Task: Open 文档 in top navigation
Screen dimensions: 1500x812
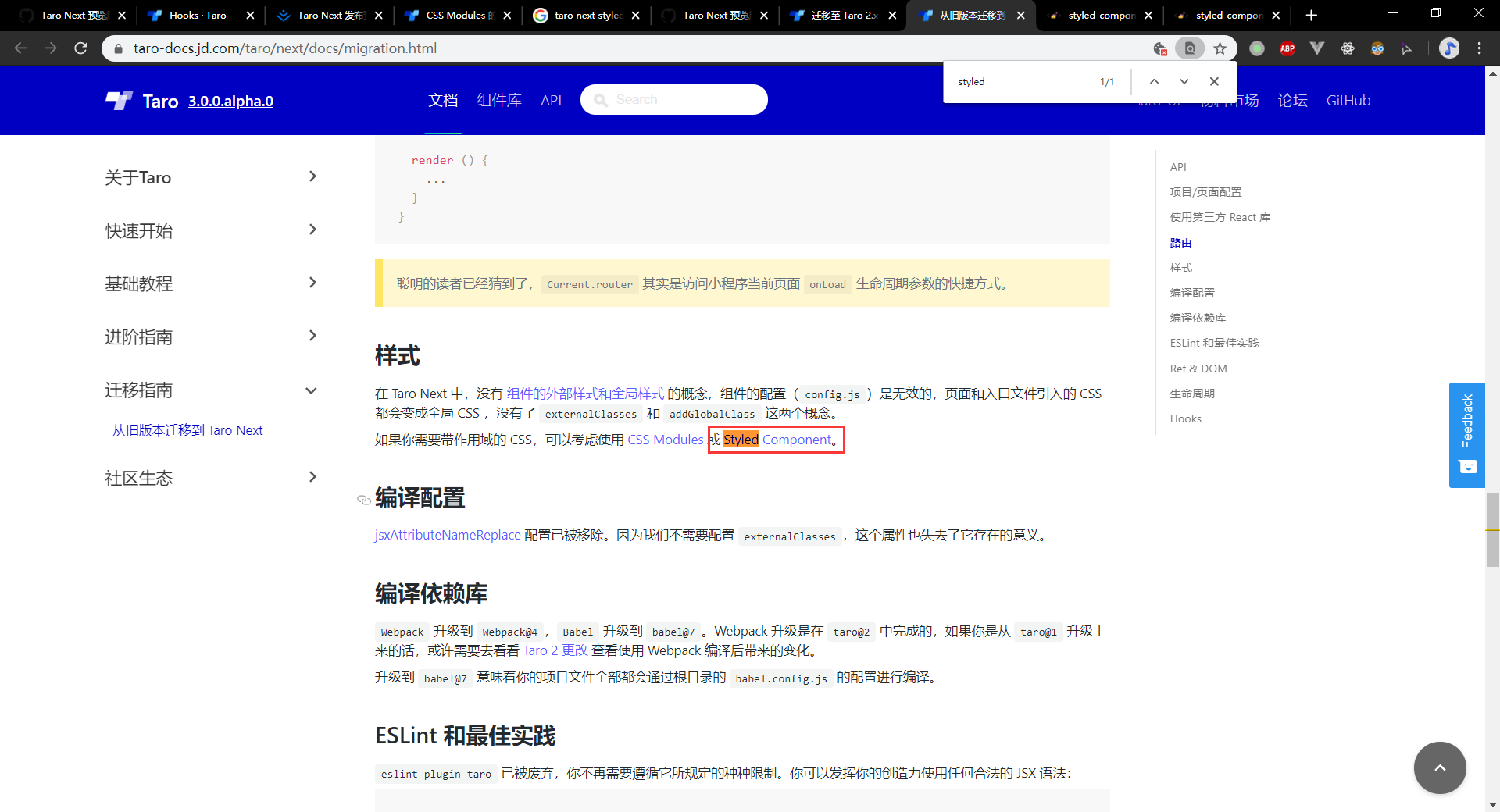Action: (443, 100)
